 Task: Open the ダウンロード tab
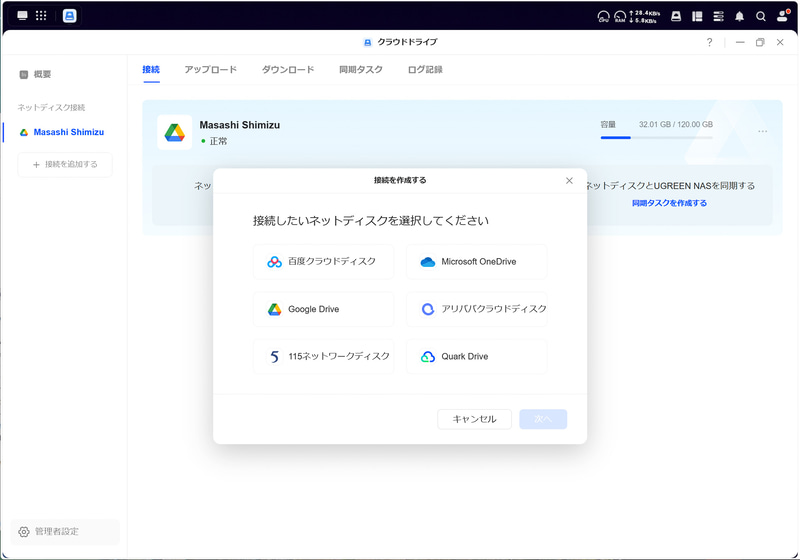point(288,69)
